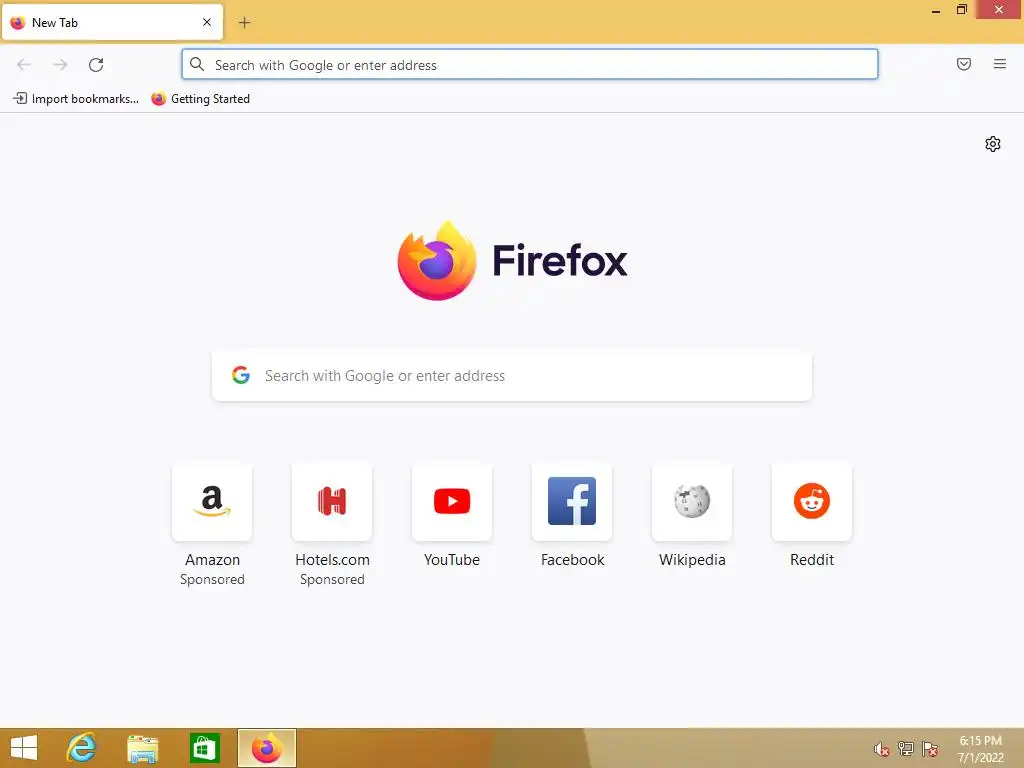Select the New Tab tab
Screen dimensions: 1024x768
coord(112,22)
